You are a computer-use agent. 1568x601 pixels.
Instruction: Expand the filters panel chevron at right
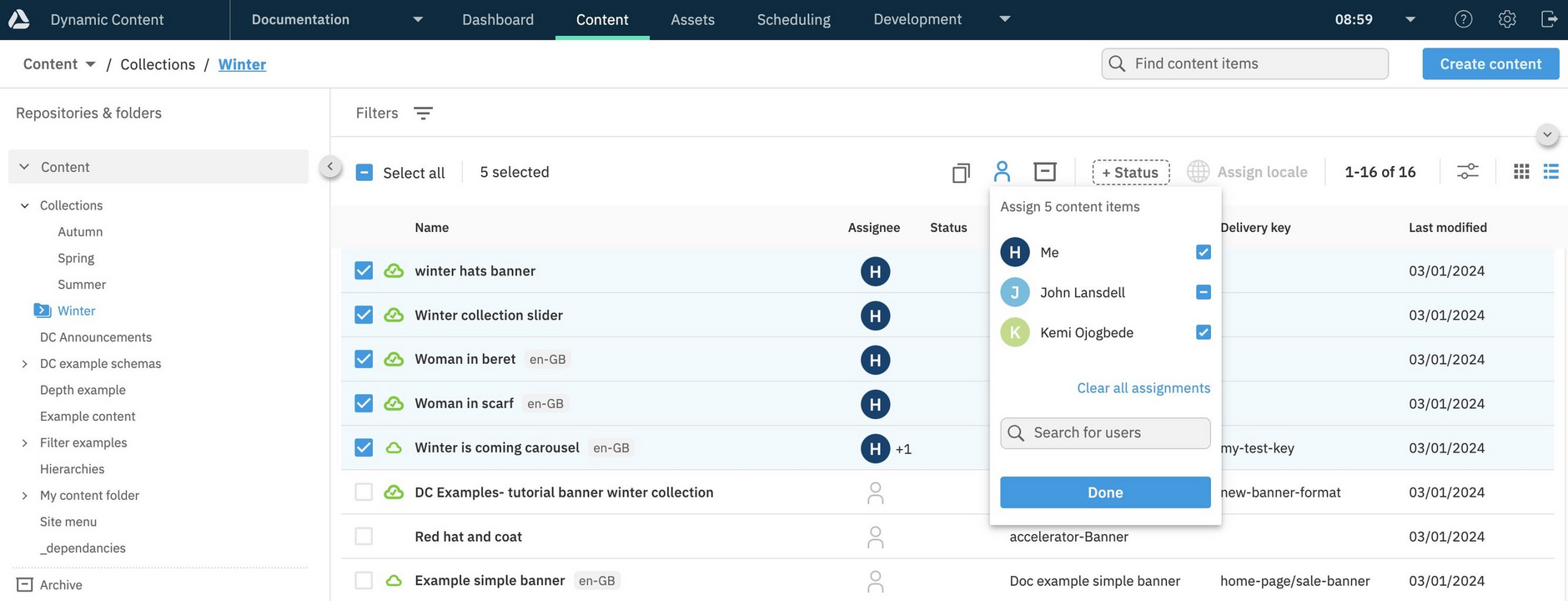1547,134
